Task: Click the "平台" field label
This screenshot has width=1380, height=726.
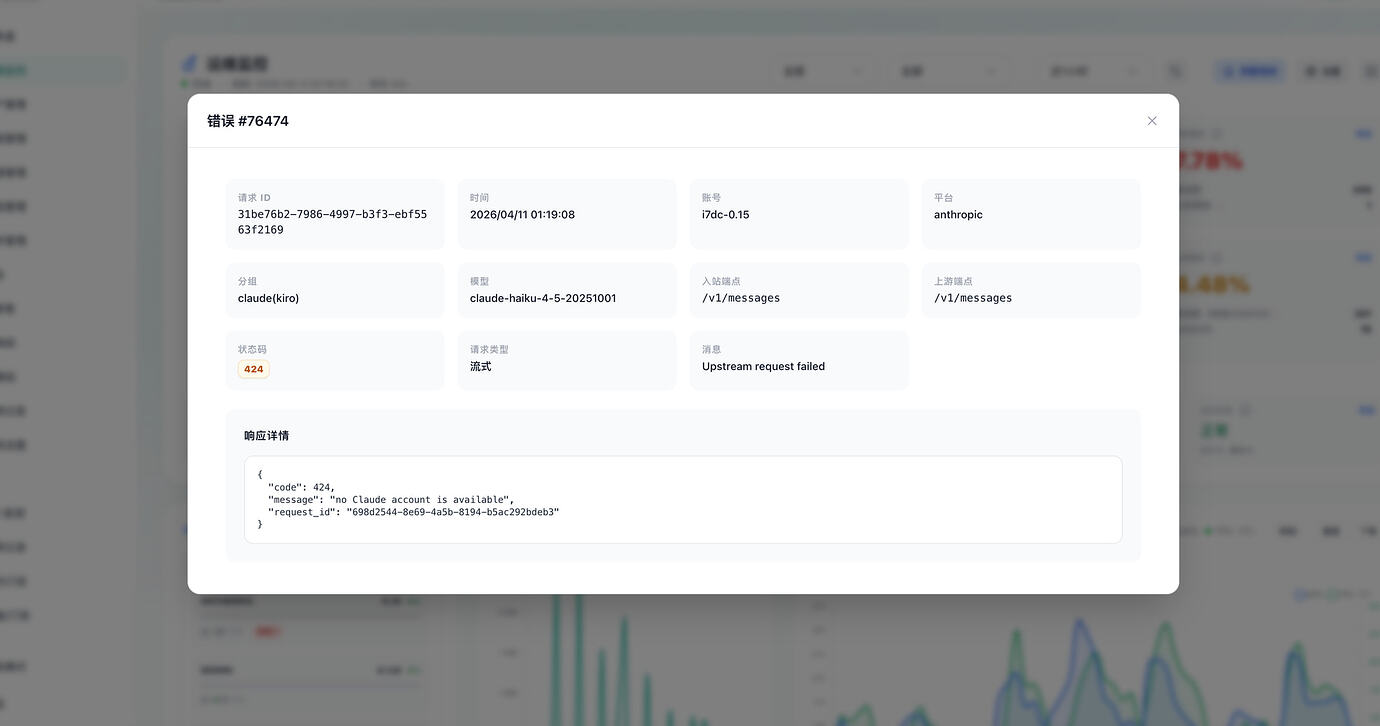Action: 944,198
